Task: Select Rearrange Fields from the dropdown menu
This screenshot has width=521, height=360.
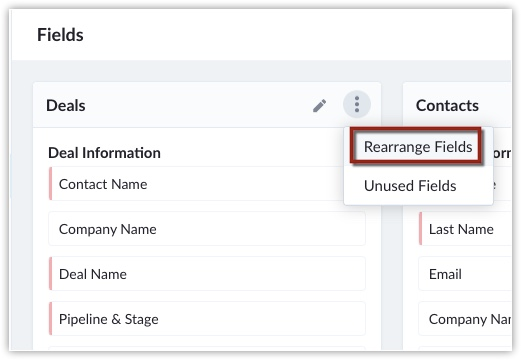Action: (418, 147)
